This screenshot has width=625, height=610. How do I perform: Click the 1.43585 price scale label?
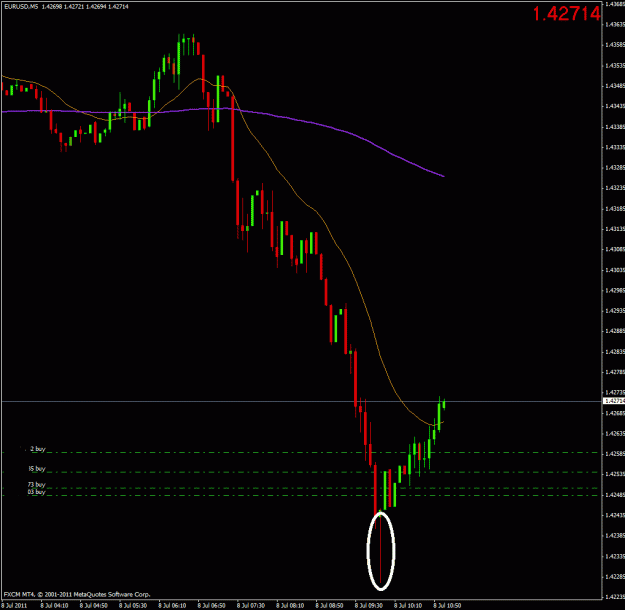615,45
